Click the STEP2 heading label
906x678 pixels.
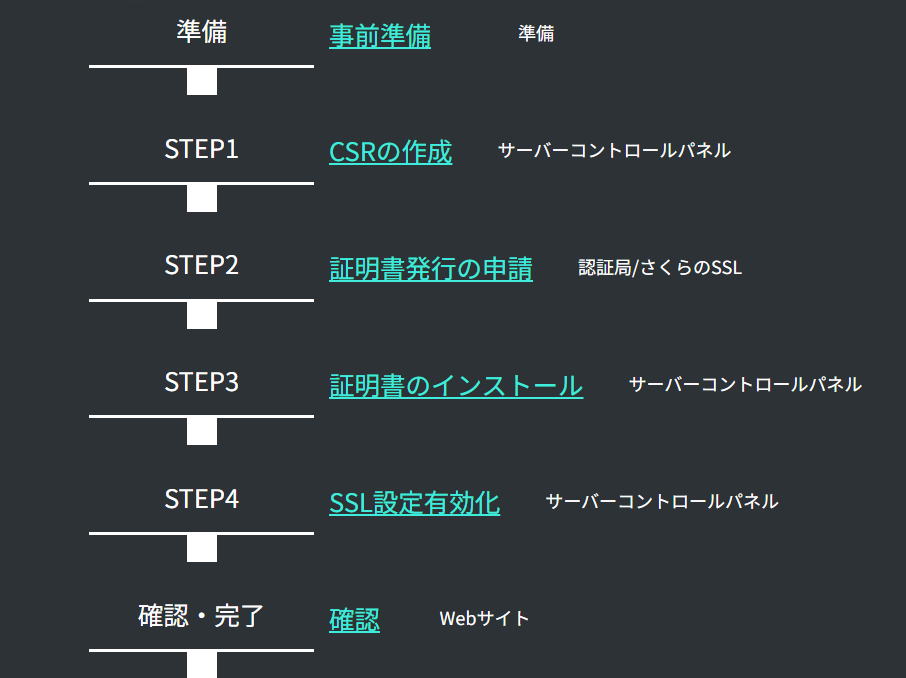click(202, 266)
